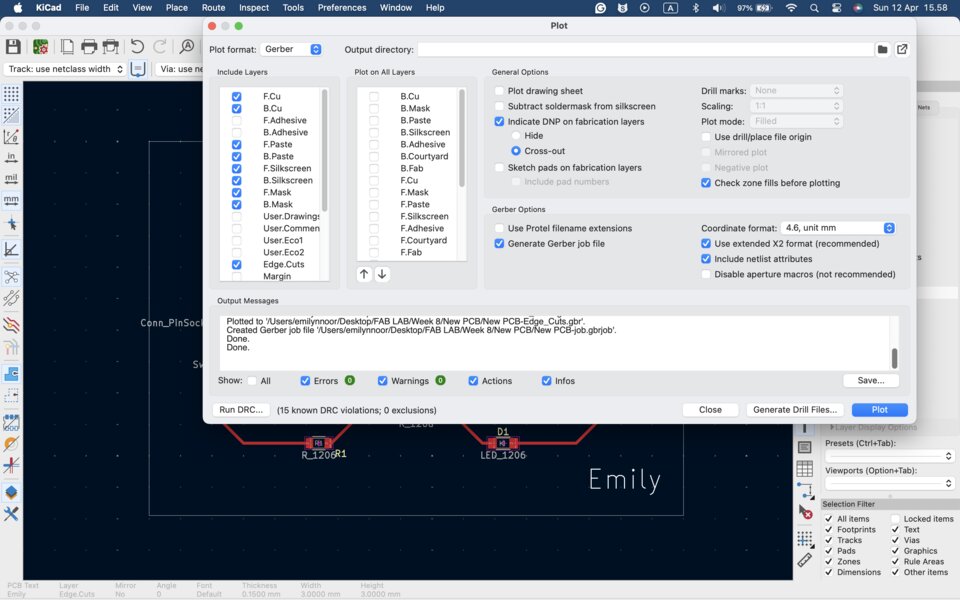The height and width of the screenshot is (600, 960).
Task: Select inches unit icon
Action: point(11,157)
